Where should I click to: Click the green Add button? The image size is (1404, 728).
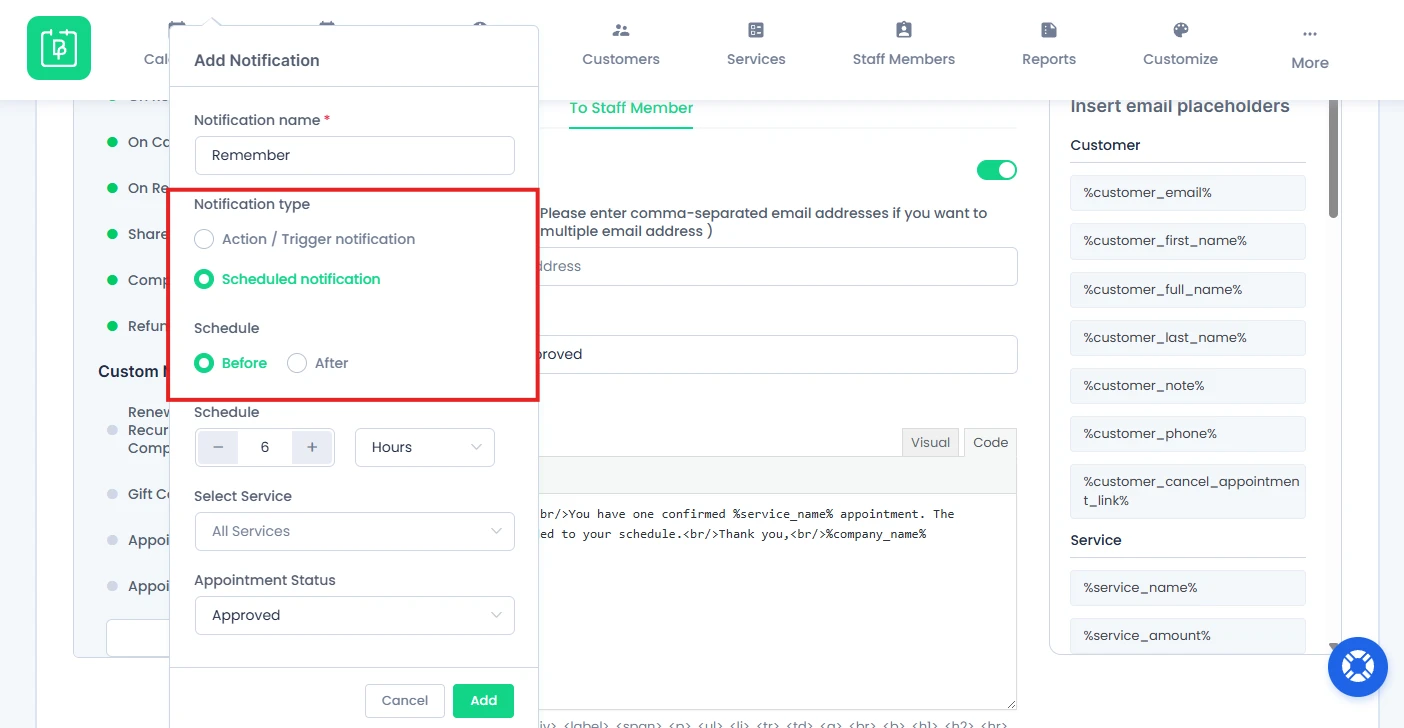484,701
